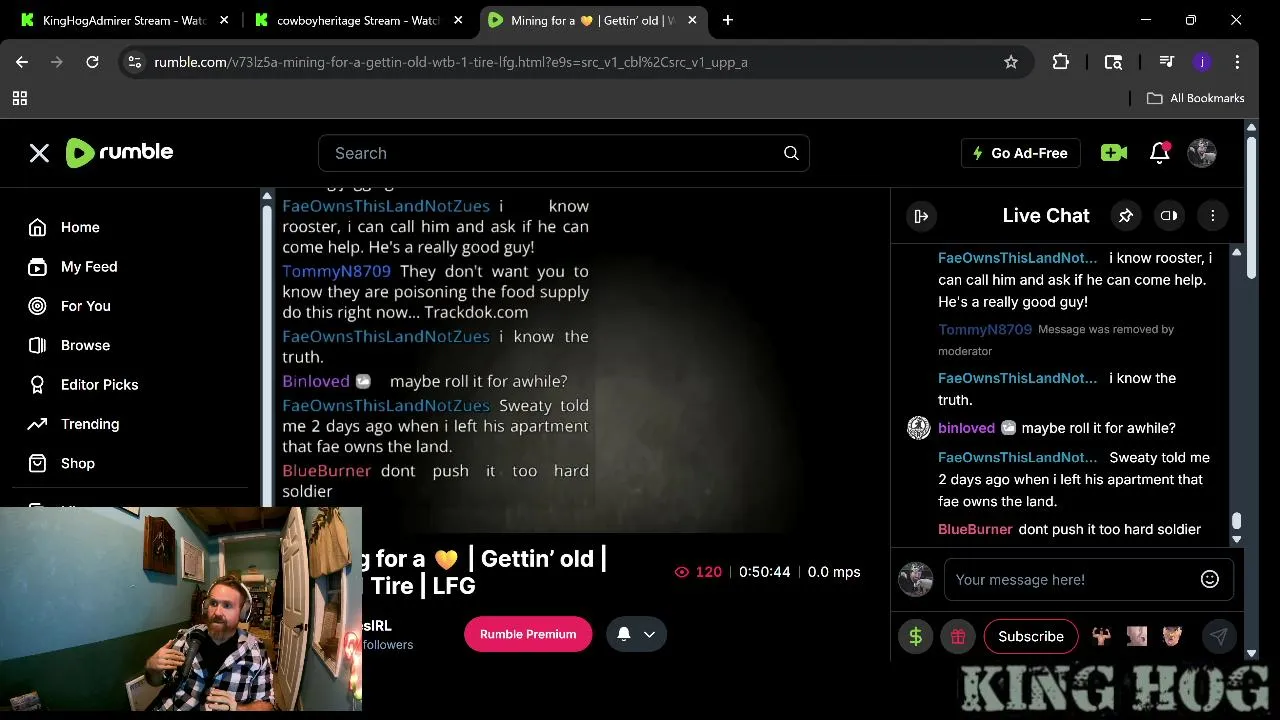Viewport: 1280px width, 720px height.
Task: Open For You in sidebar
Action: tap(86, 306)
